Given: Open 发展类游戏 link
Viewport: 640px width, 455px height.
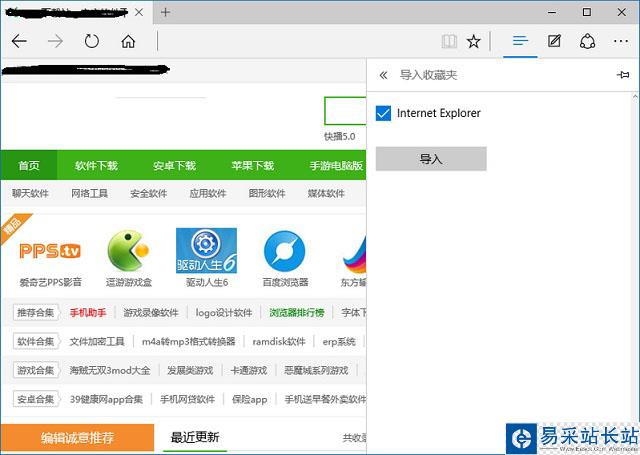Looking at the screenshot, I should click(x=190, y=370).
